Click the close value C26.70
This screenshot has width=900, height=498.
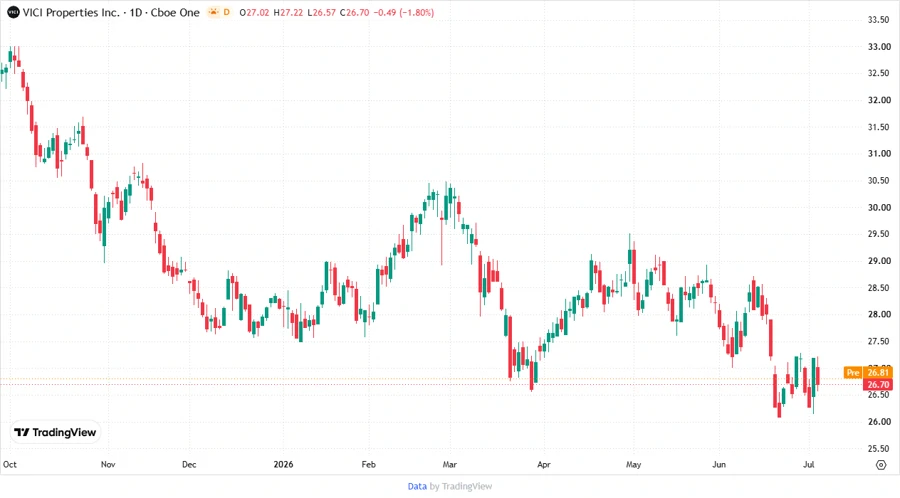355,13
